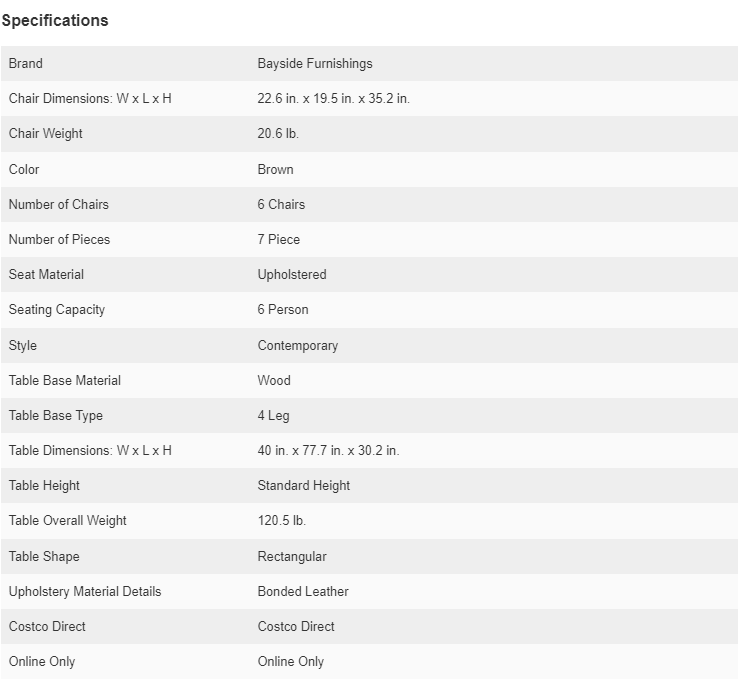This screenshot has width=738, height=682.
Task: Click the Number of Pieces label
Action: click(59, 239)
